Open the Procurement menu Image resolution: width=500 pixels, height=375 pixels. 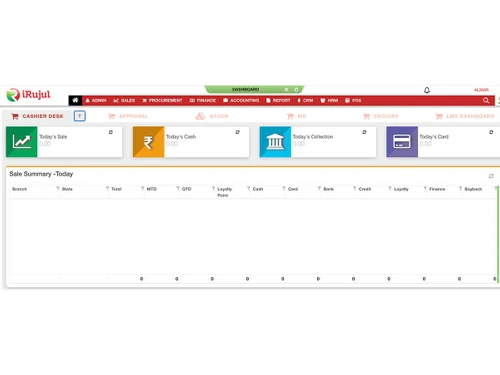point(162,100)
